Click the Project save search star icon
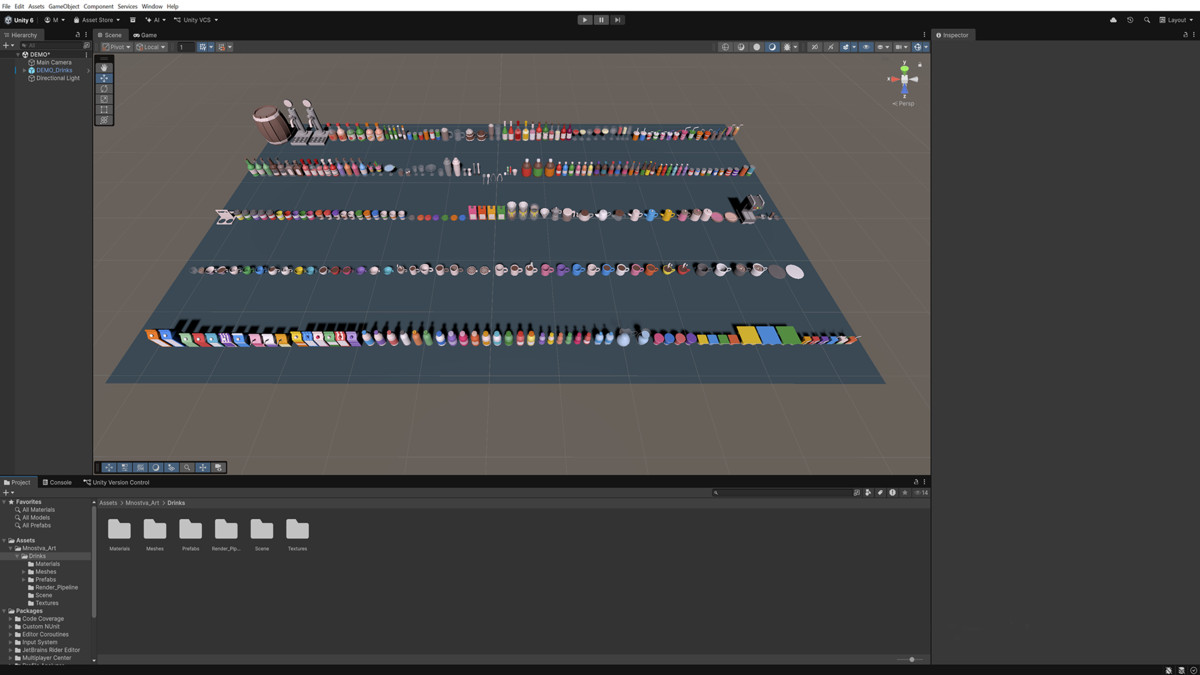1200x675 pixels. (x=905, y=492)
